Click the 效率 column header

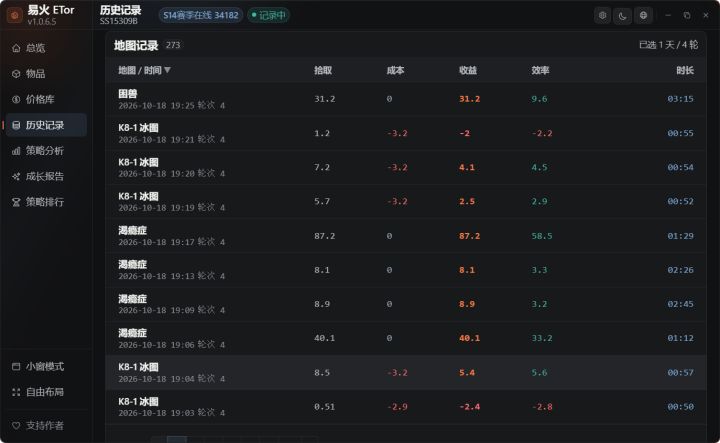pyautogui.click(x=540, y=70)
